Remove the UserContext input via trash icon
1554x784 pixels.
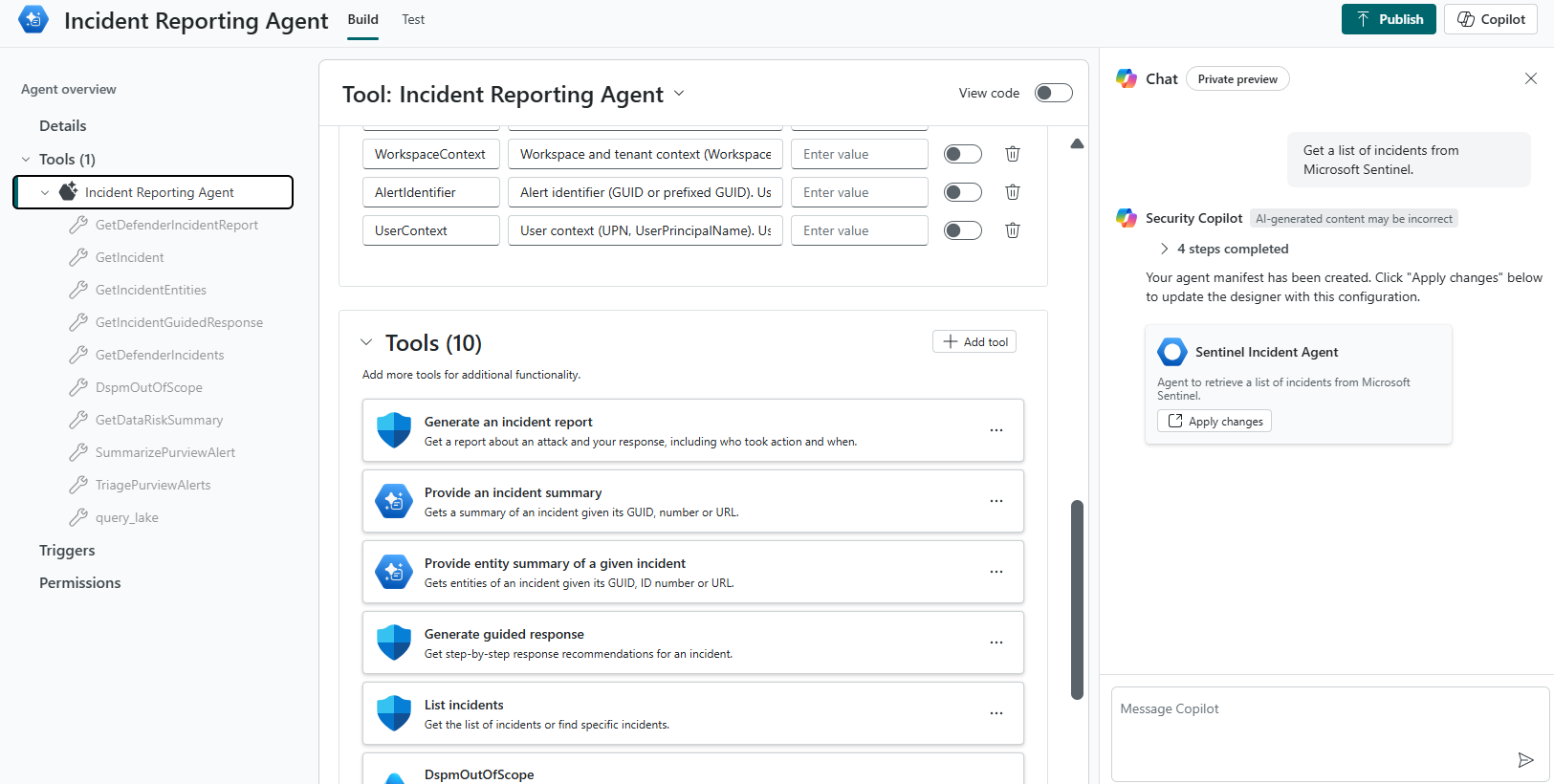[1013, 230]
